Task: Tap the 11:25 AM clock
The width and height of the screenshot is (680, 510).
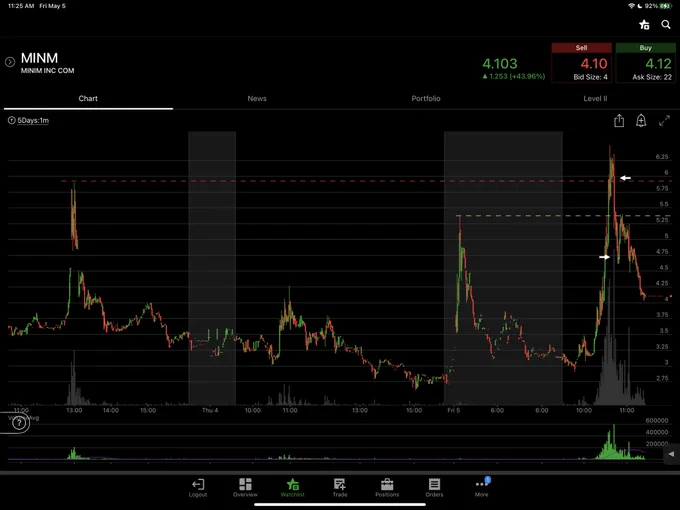Action: pyautogui.click(x=21, y=6)
